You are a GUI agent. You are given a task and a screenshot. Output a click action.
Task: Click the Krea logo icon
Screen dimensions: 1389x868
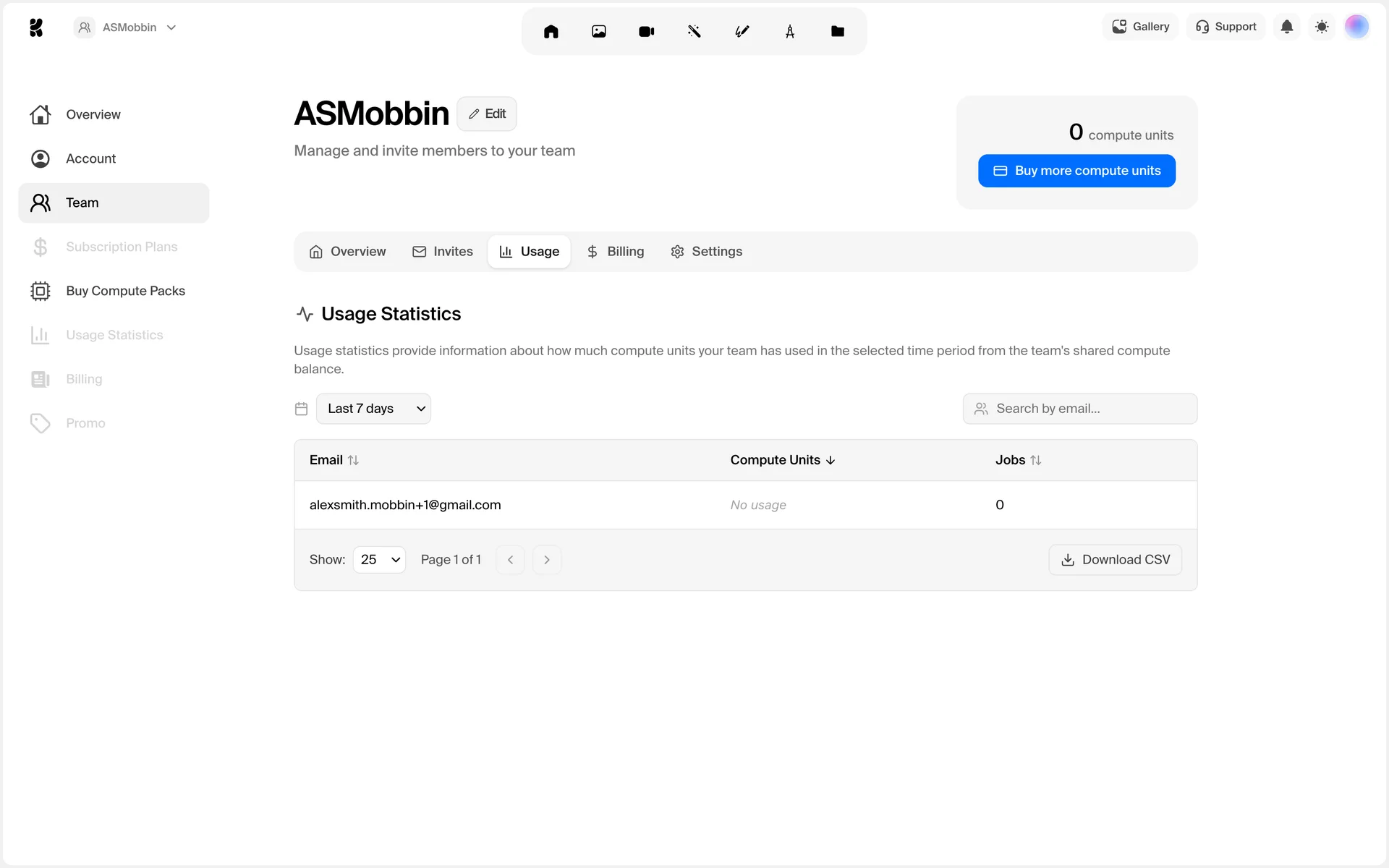coord(36,27)
